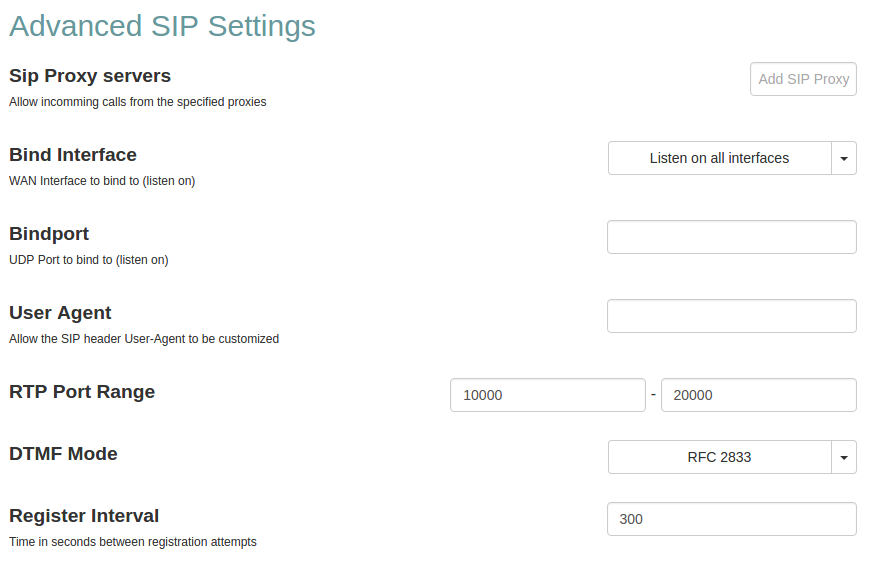The image size is (869, 565).
Task: Click the Register Interval heading label
Action: tap(84, 516)
